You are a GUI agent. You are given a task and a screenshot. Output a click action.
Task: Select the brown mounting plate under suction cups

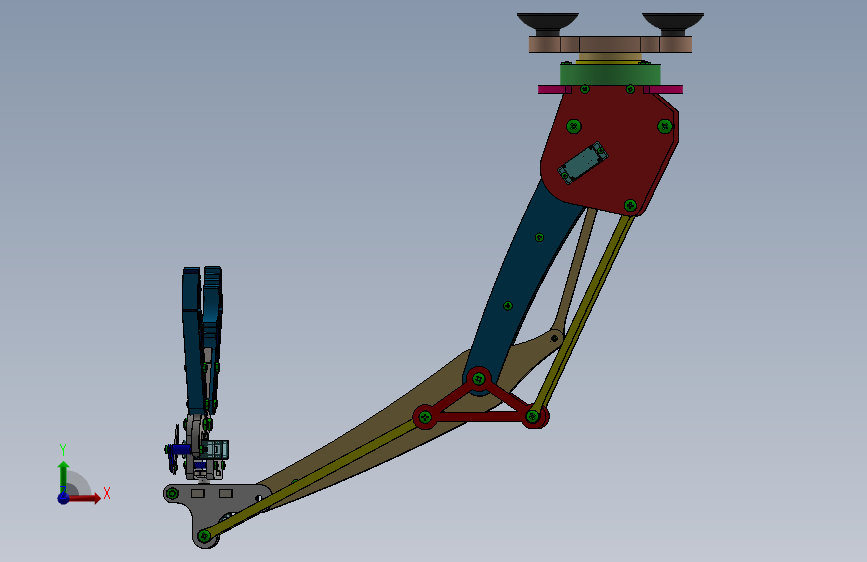pos(610,44)
